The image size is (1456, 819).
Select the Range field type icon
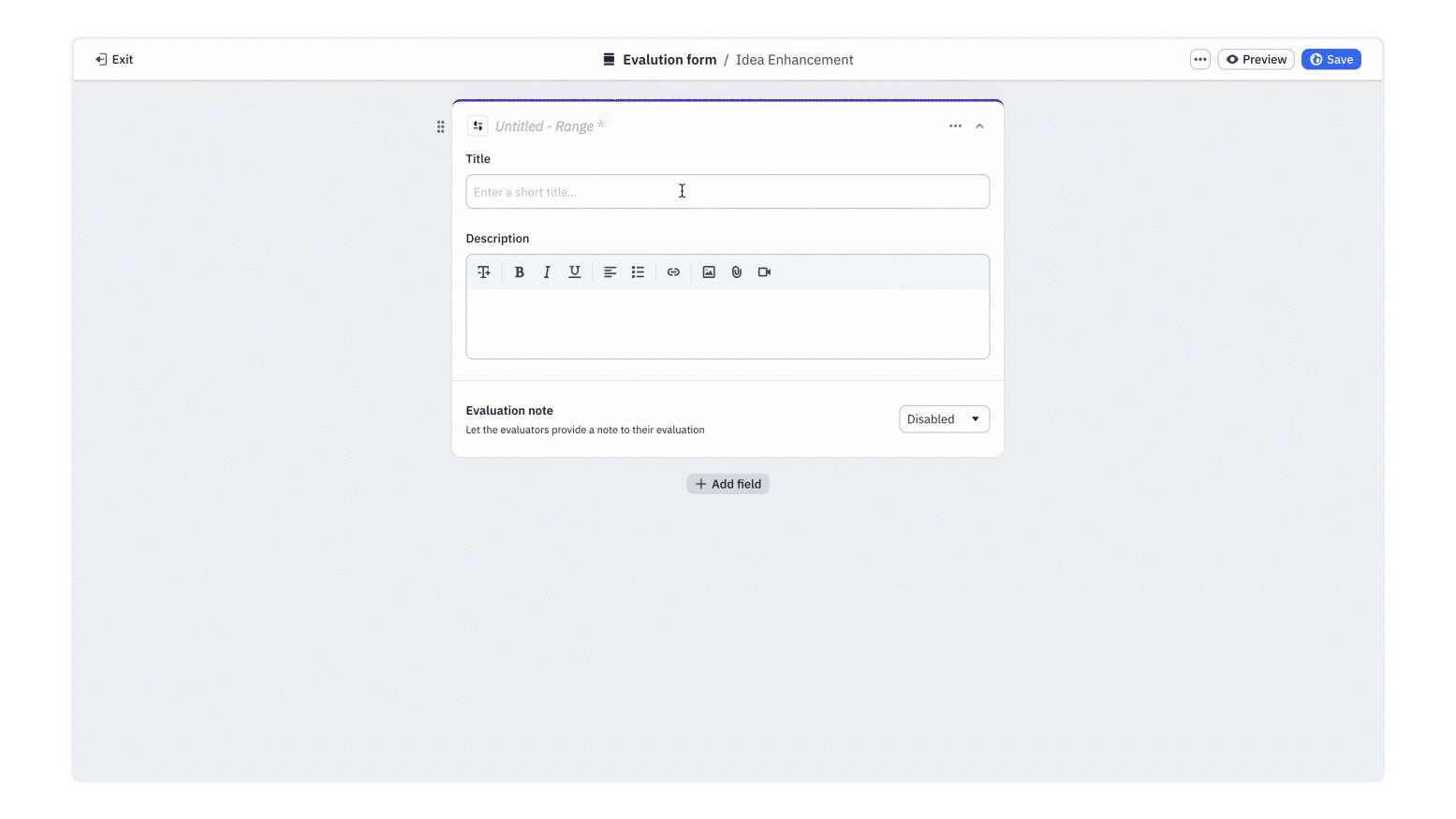coord(478,125)
